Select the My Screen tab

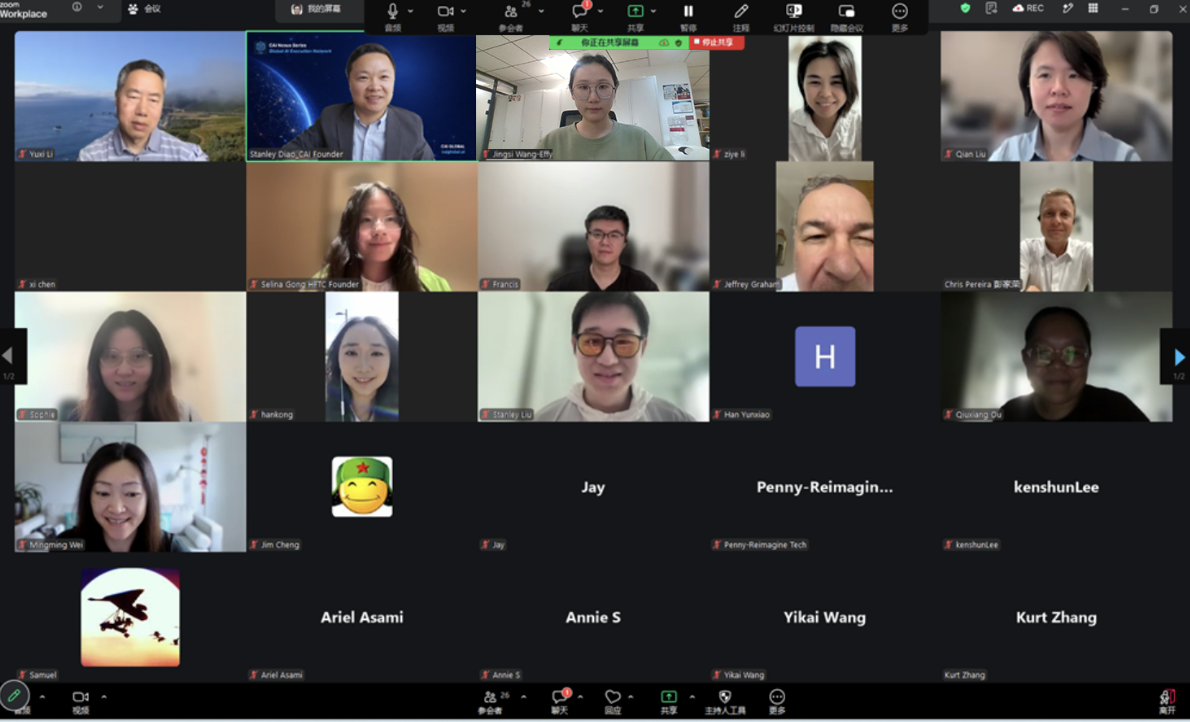tap(316, 9)
